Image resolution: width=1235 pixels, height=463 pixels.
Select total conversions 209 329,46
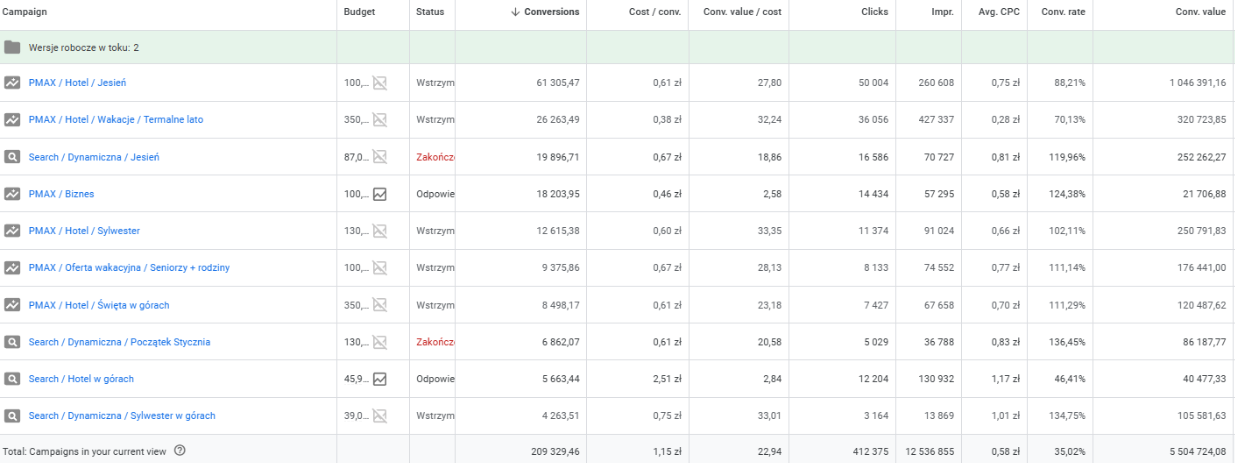pos(555,451)
